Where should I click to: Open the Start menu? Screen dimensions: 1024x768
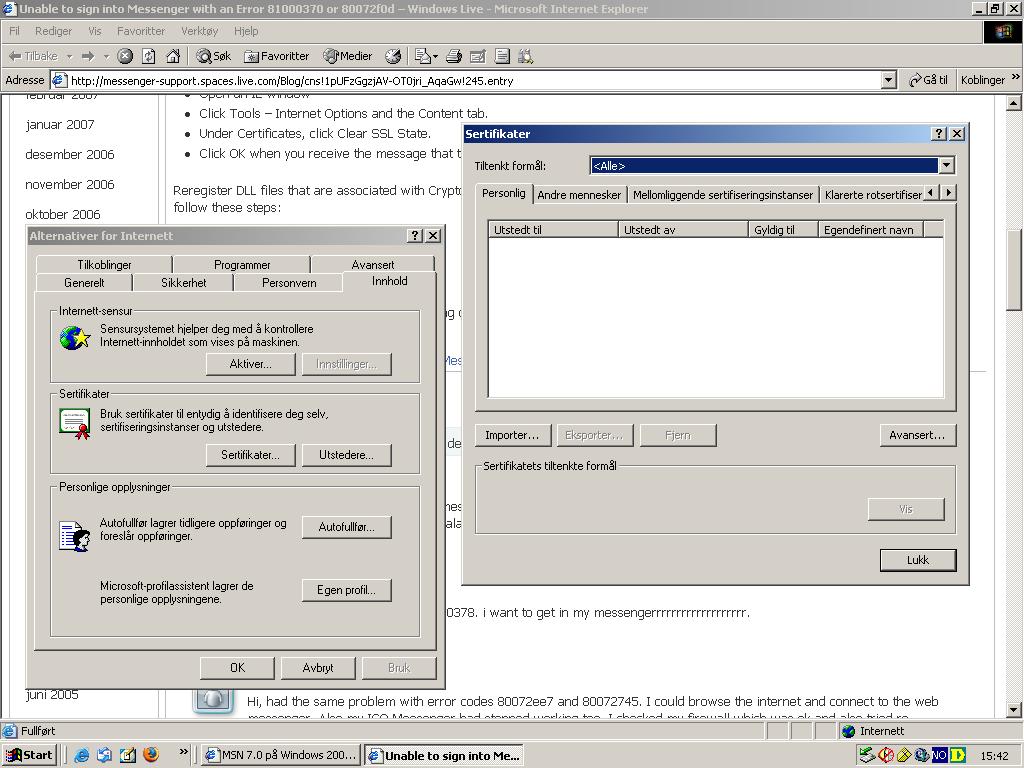click(x=29, y=755)
